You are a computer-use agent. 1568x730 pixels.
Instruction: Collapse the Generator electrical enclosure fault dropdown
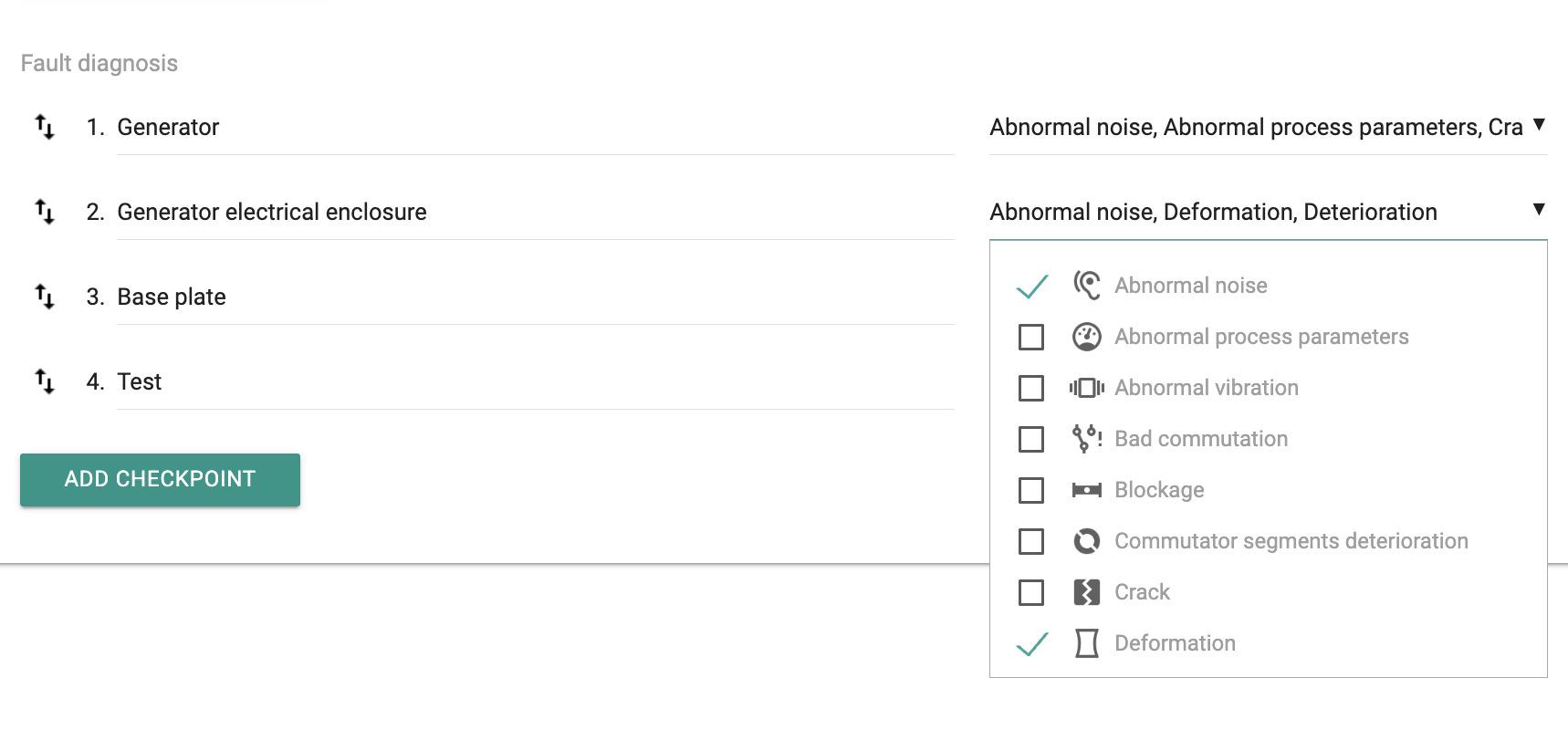pos(1539,210)
